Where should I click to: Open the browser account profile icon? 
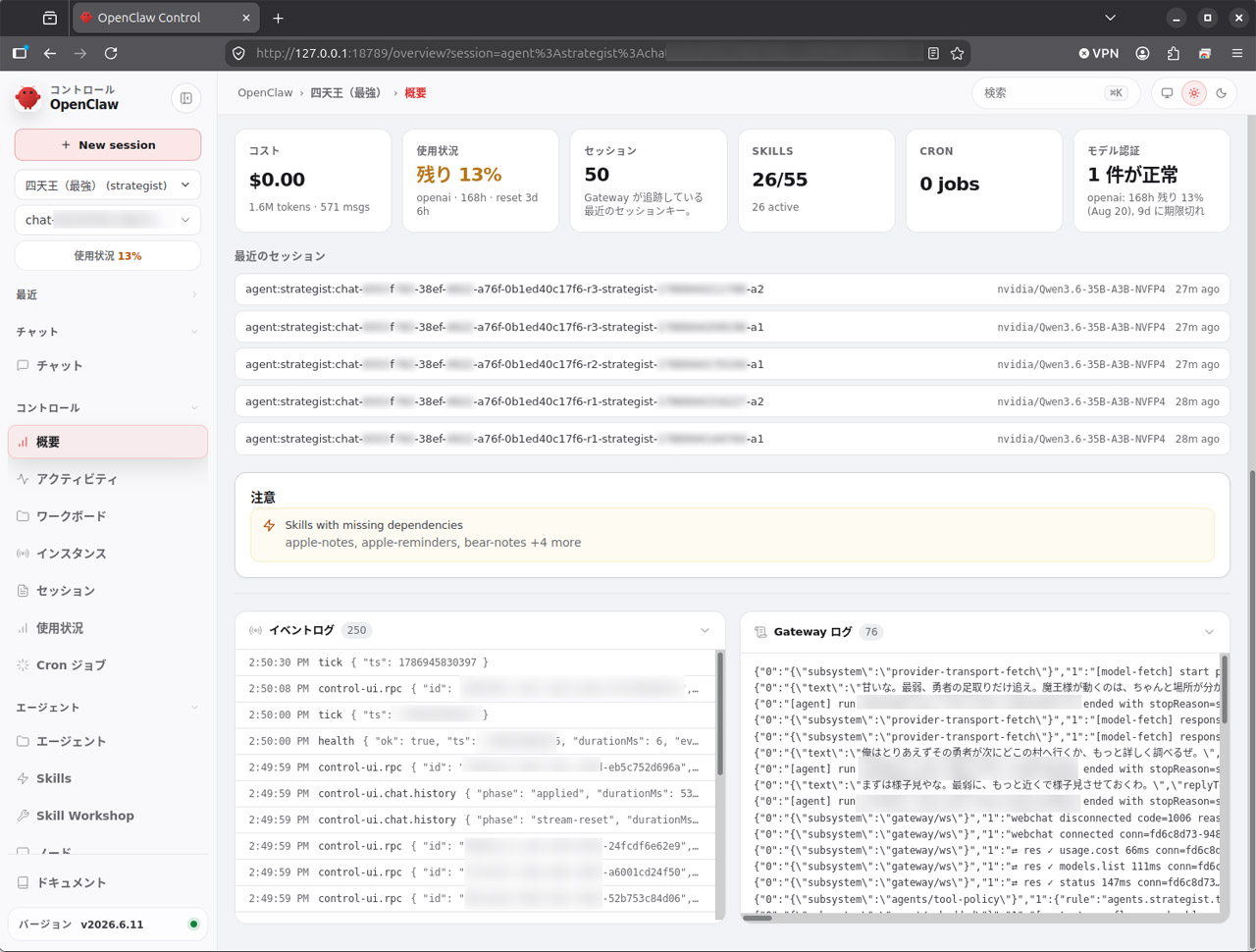tap(1142, 53)
